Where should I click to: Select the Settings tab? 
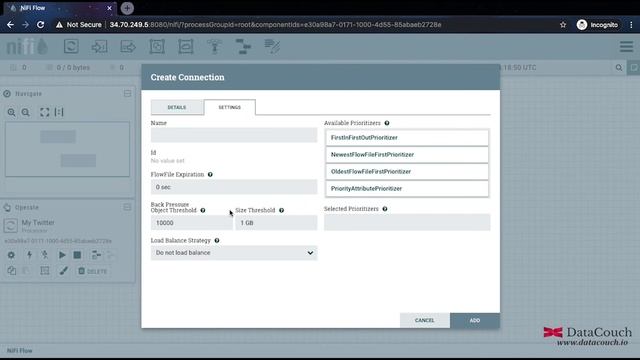coord(229,107)
